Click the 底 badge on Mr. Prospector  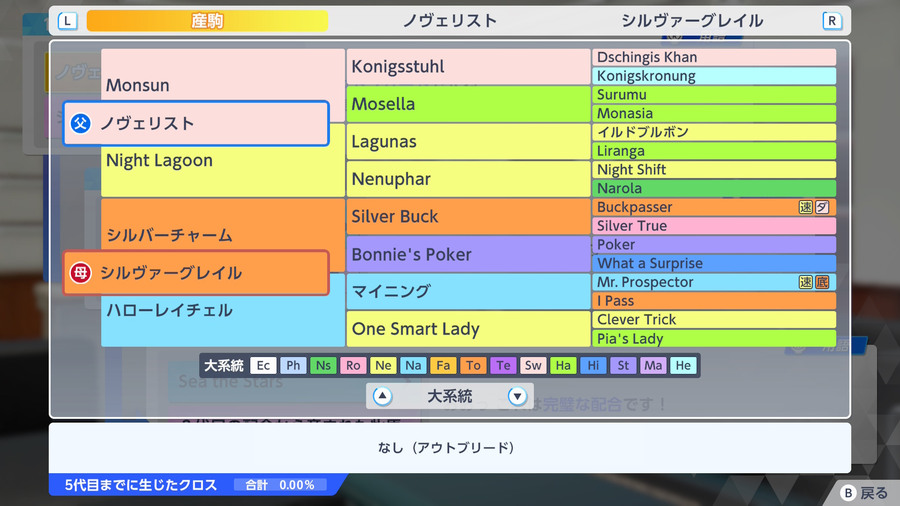coord(822,282)
